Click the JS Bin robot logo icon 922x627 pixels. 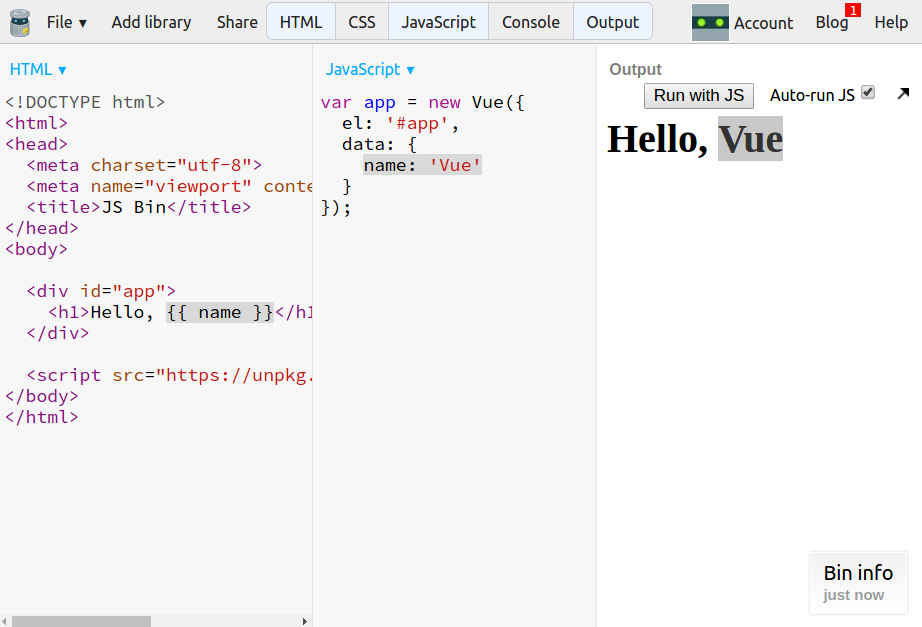[19, 22]
